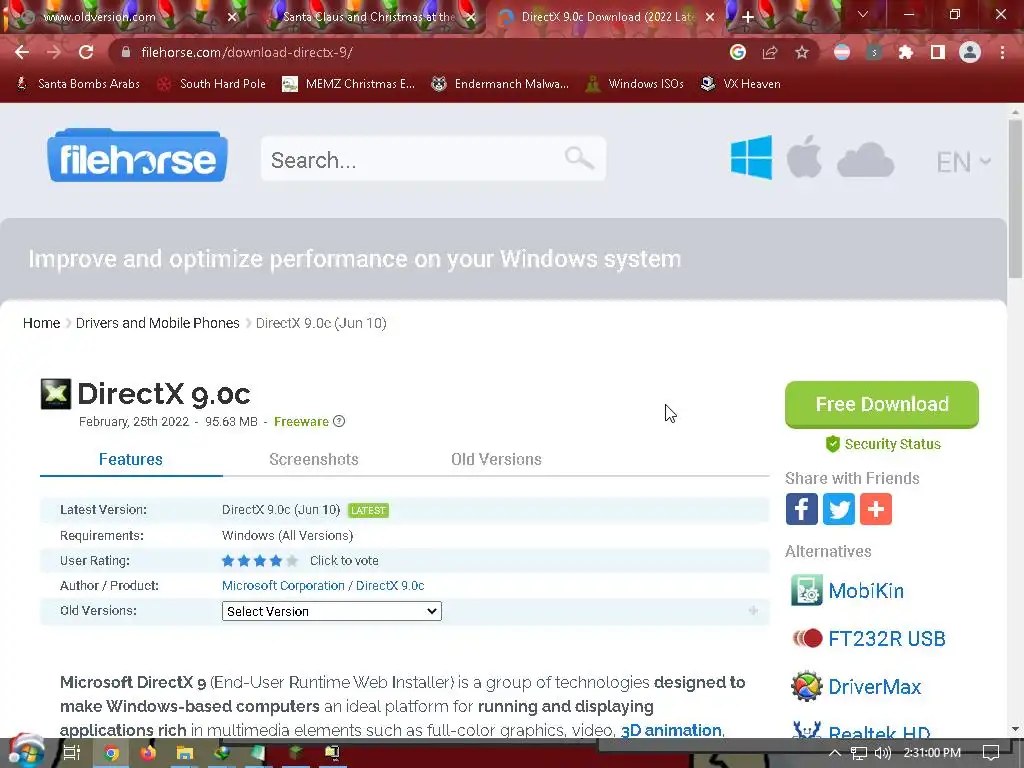The height and width of the screenshot is (768, 1024).
Task: Click the page vertical scrollbar thumb
Action: 1015,200
